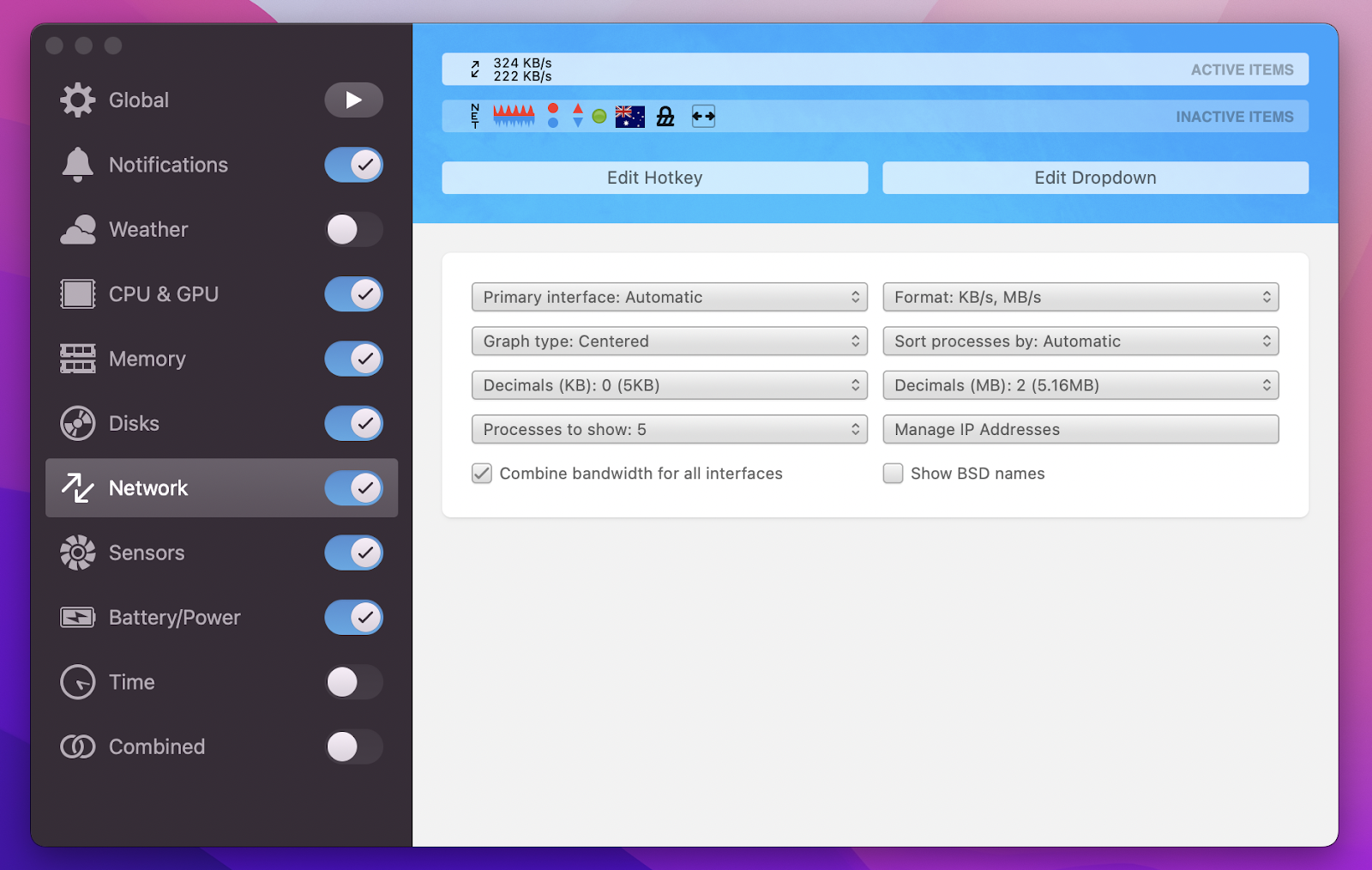Check the Show BSD names box

pyautogui.click(x=894, y=474)
